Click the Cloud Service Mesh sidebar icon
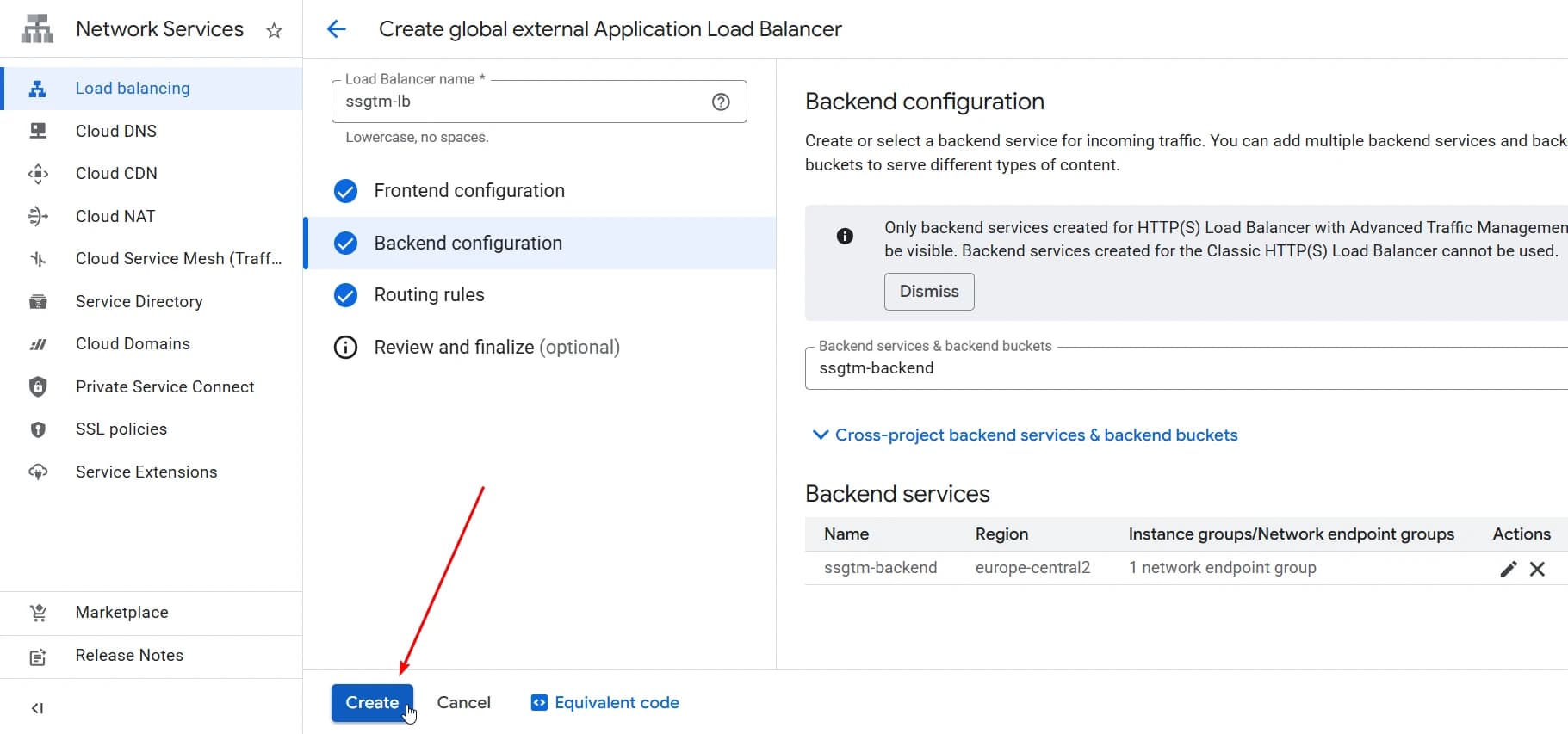Viewport: 1568px width, 734px height. 38,259
